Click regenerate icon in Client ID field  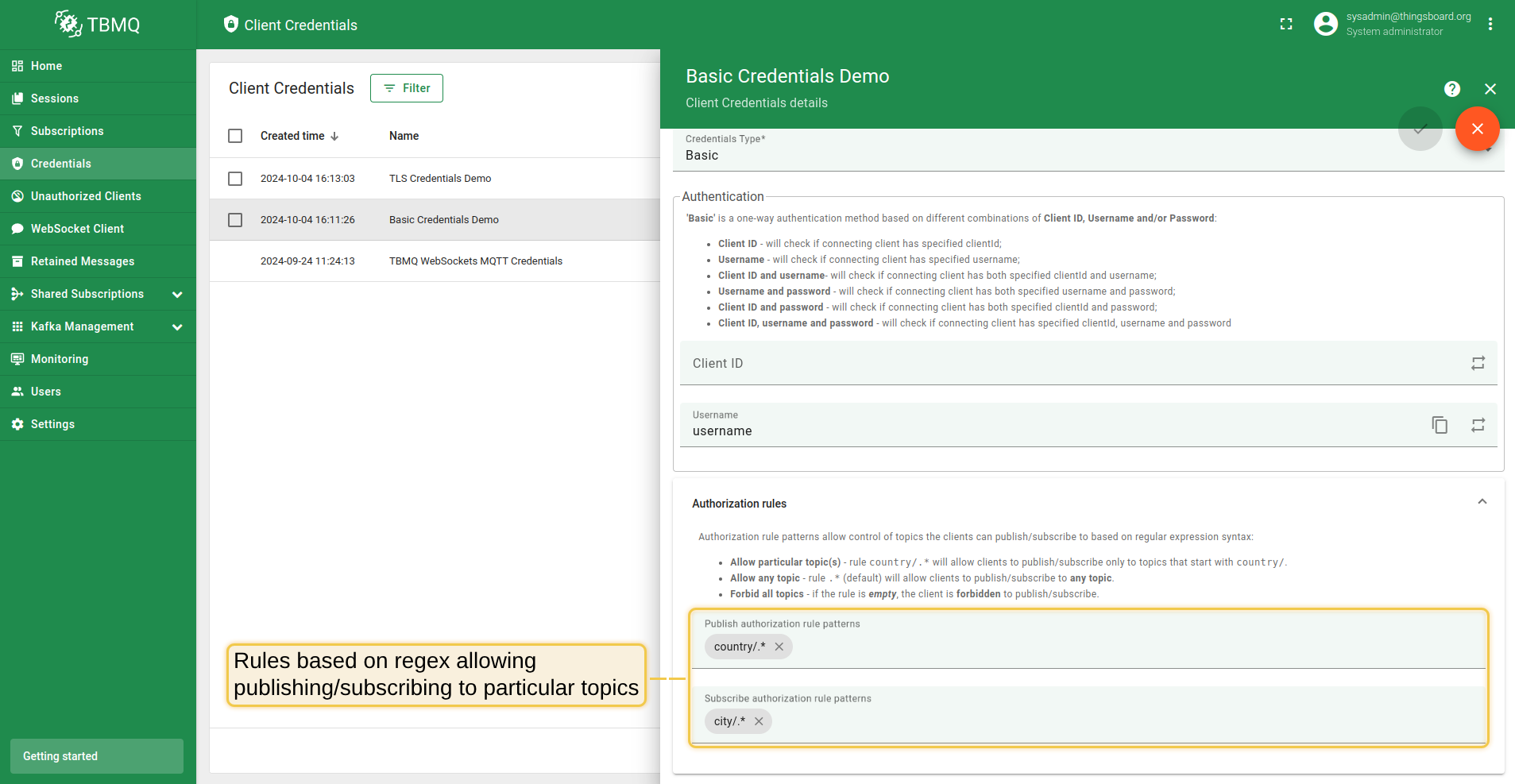(1478, 363)
